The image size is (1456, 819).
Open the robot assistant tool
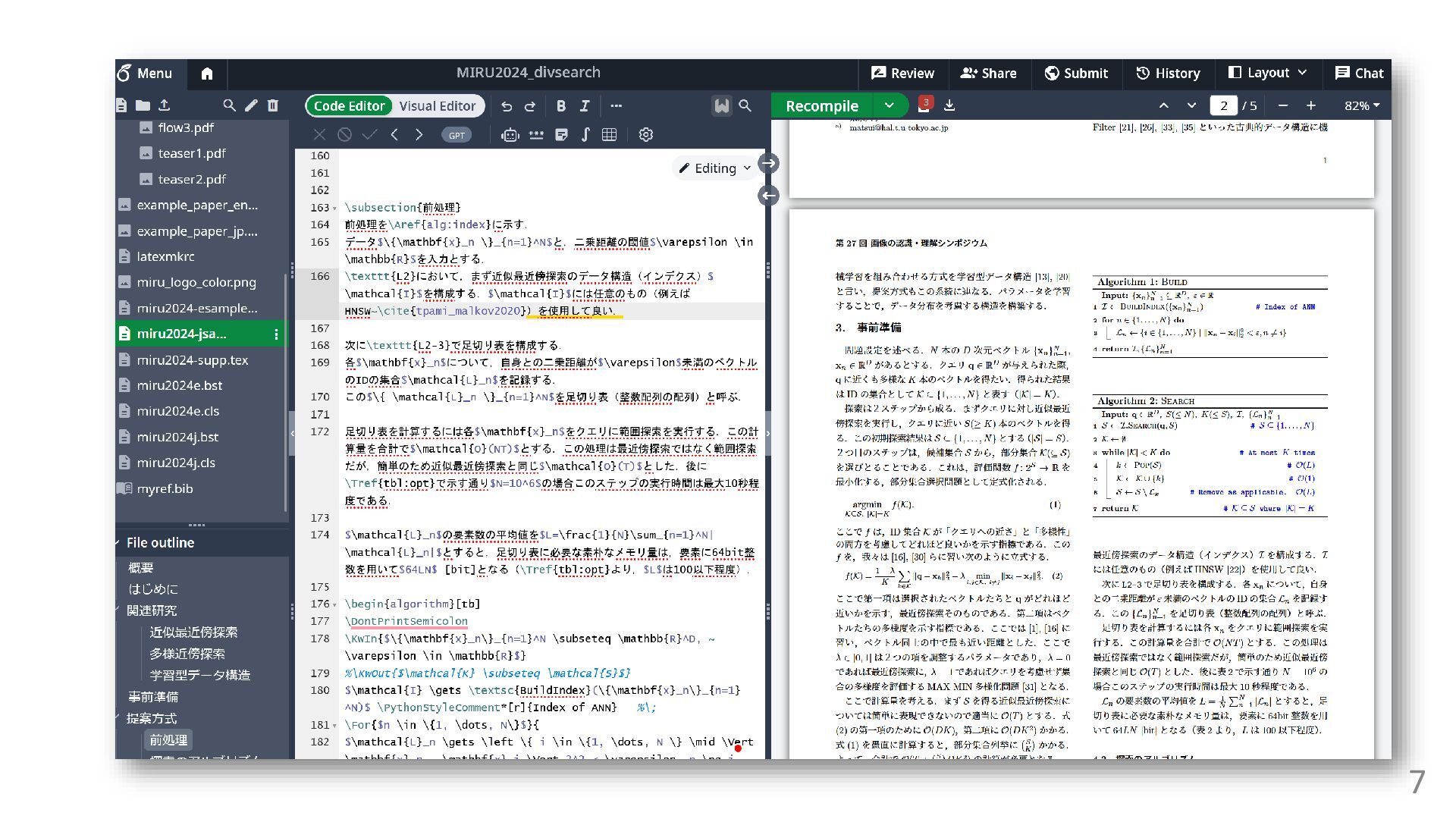click(510, 135)
